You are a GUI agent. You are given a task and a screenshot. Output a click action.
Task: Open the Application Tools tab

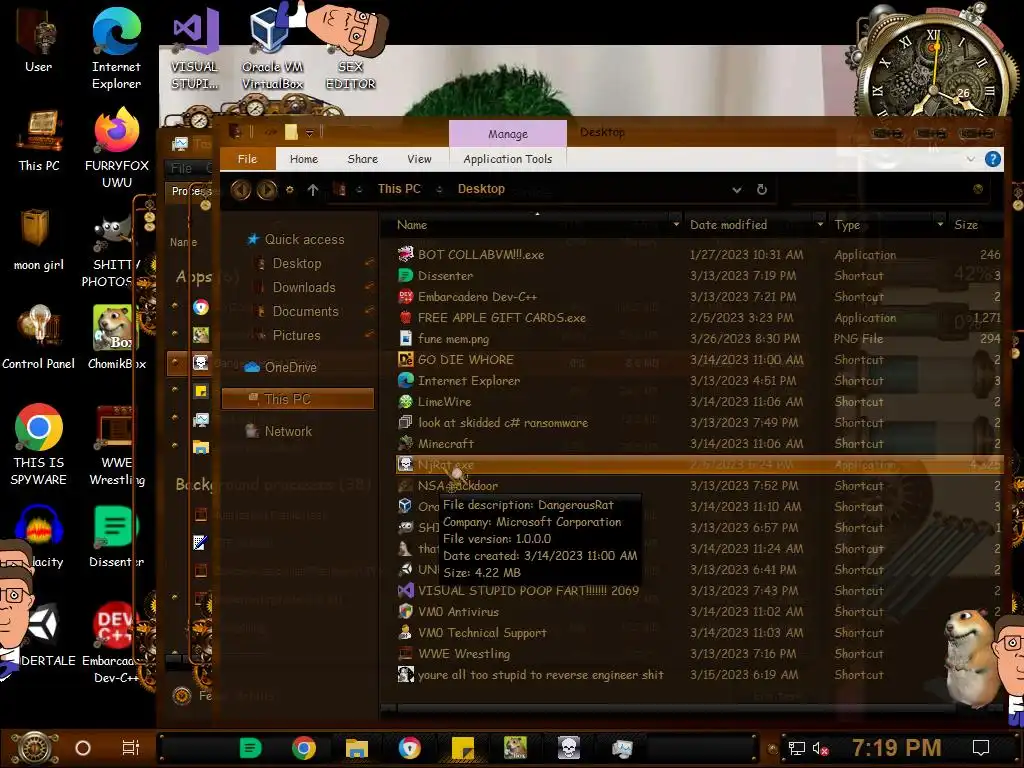point(507,159)
